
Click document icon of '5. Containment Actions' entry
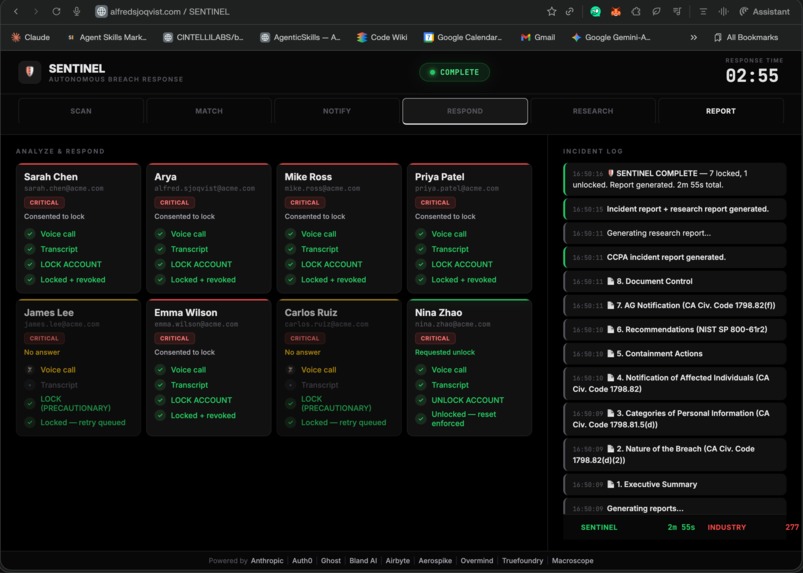click(x=610, y=353)
